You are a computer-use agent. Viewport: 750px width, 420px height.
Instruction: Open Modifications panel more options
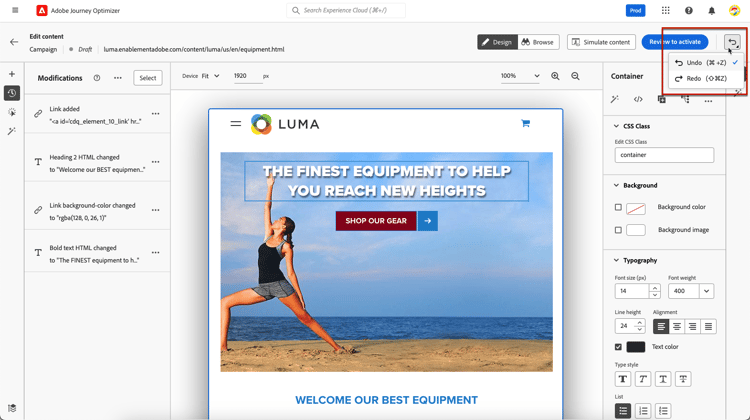pyautogui.click(x=118, y=78)
